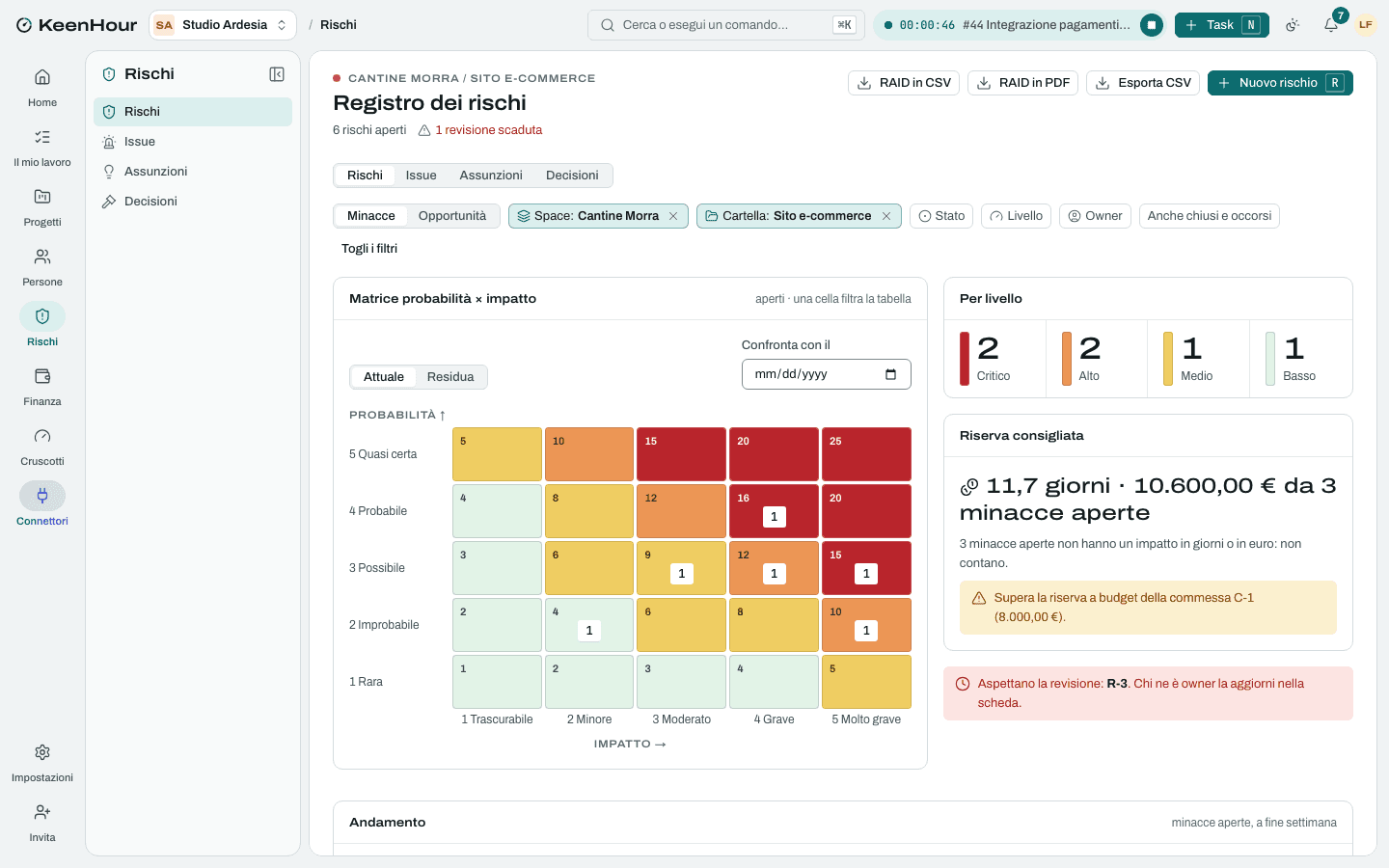Open the Finanza section

point(42,386)
